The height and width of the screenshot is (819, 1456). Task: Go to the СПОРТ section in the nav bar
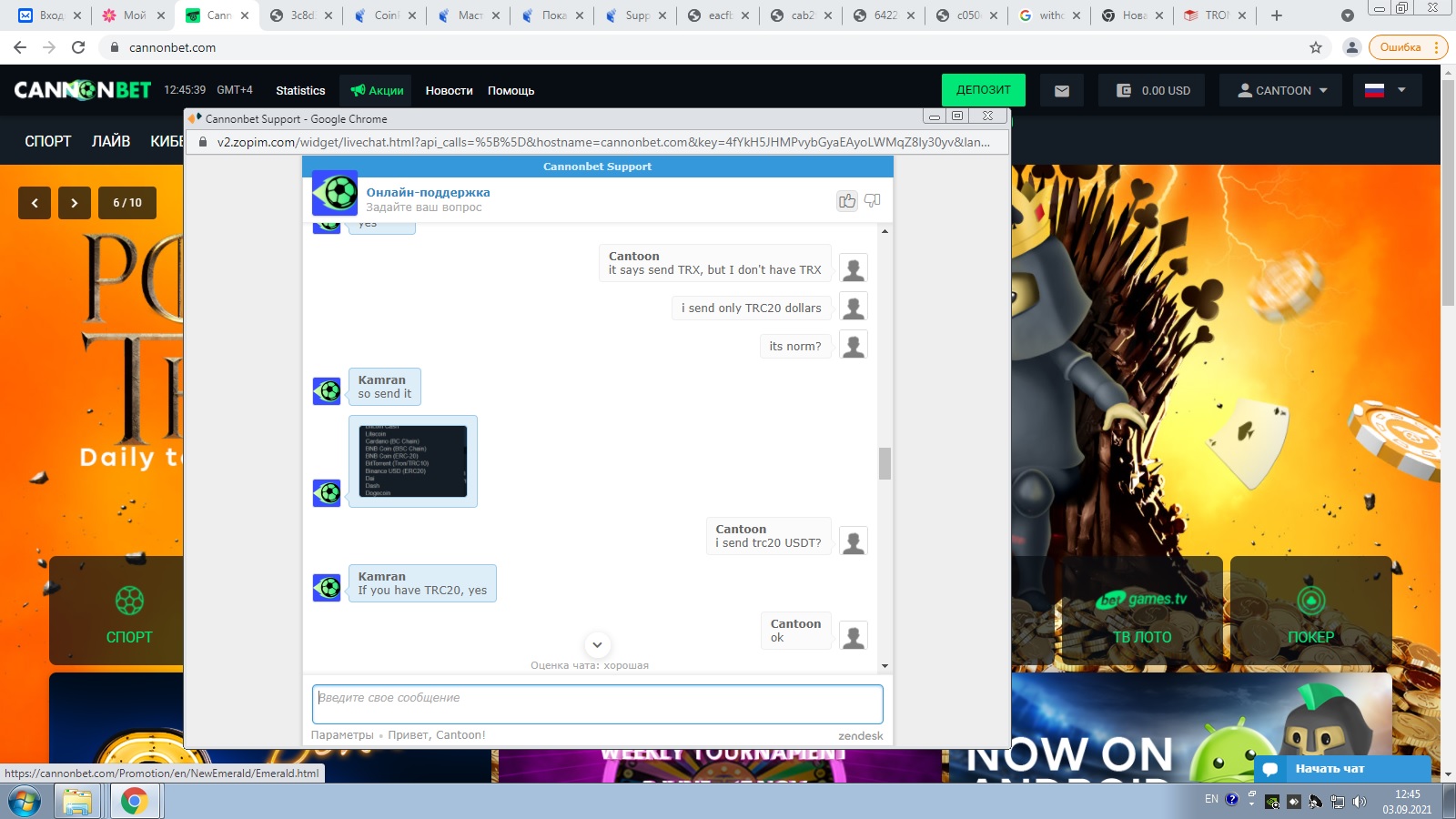point(48,141)
